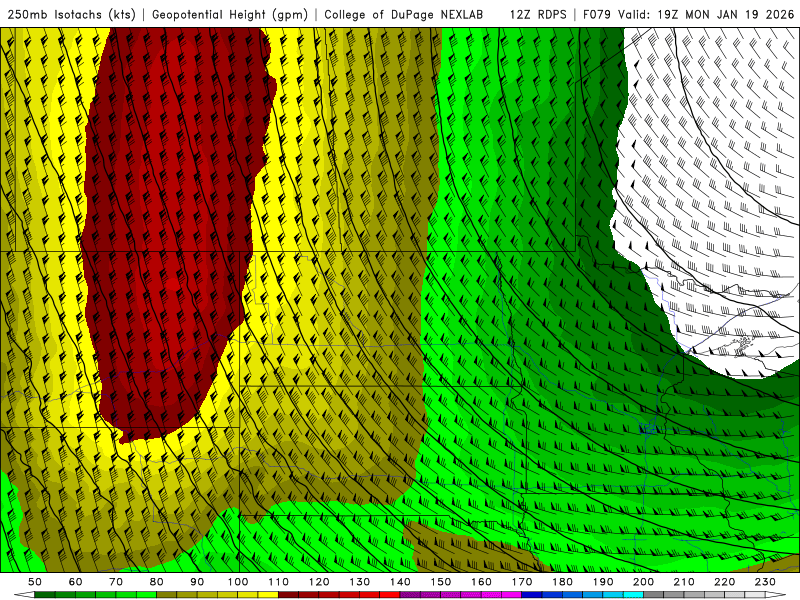The image size is (800, 600).
Task: Click the "12Z RDPS" model run label
Action: pyautogui.click(x=538, y=14)
